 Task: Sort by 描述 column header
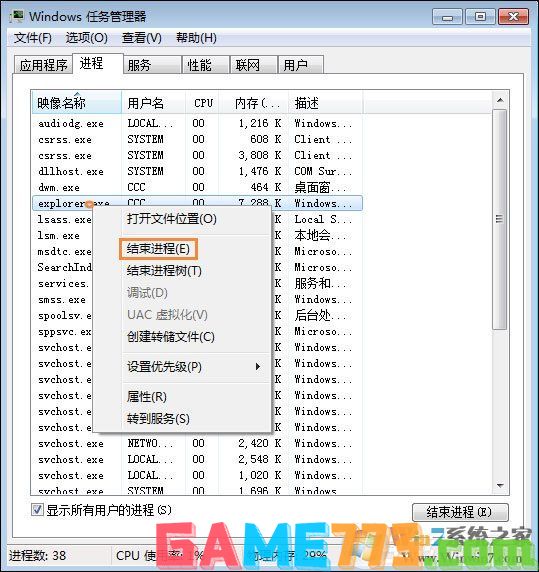(325, 103)
